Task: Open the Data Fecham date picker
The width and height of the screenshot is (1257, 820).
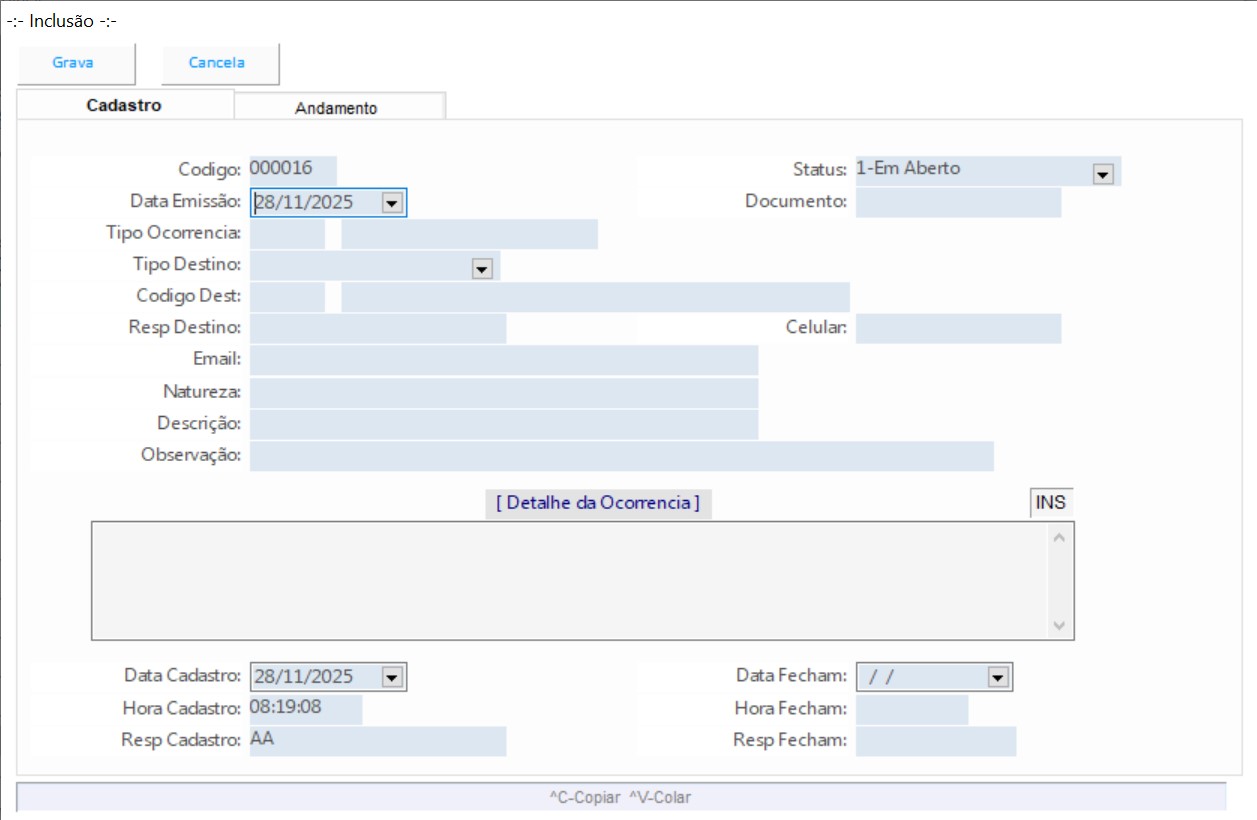Action: pos(997,677)
